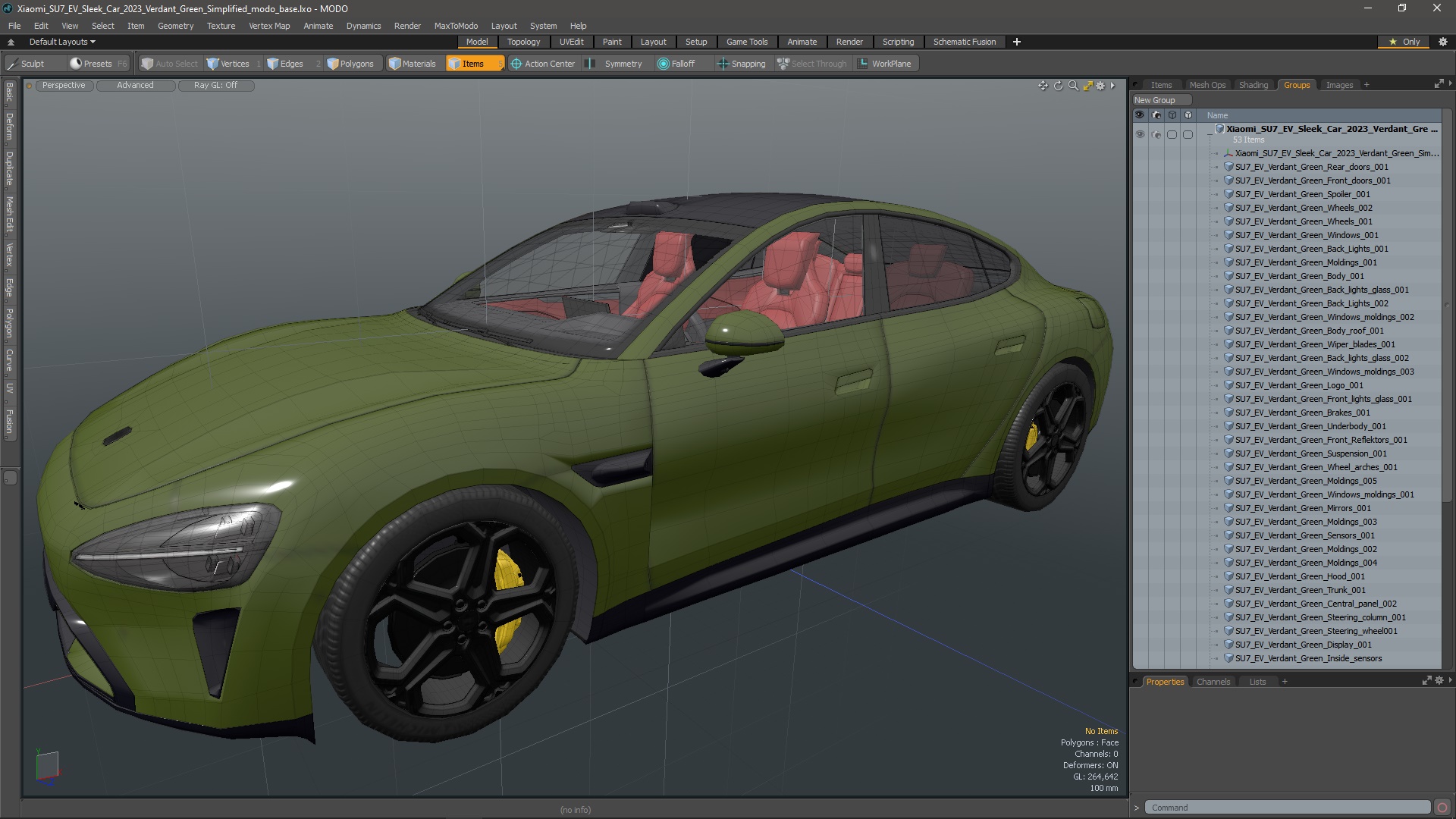Open the File menu
Image resolution: width=1456 pixels, height=819 pixels.
tap(14, 26)
